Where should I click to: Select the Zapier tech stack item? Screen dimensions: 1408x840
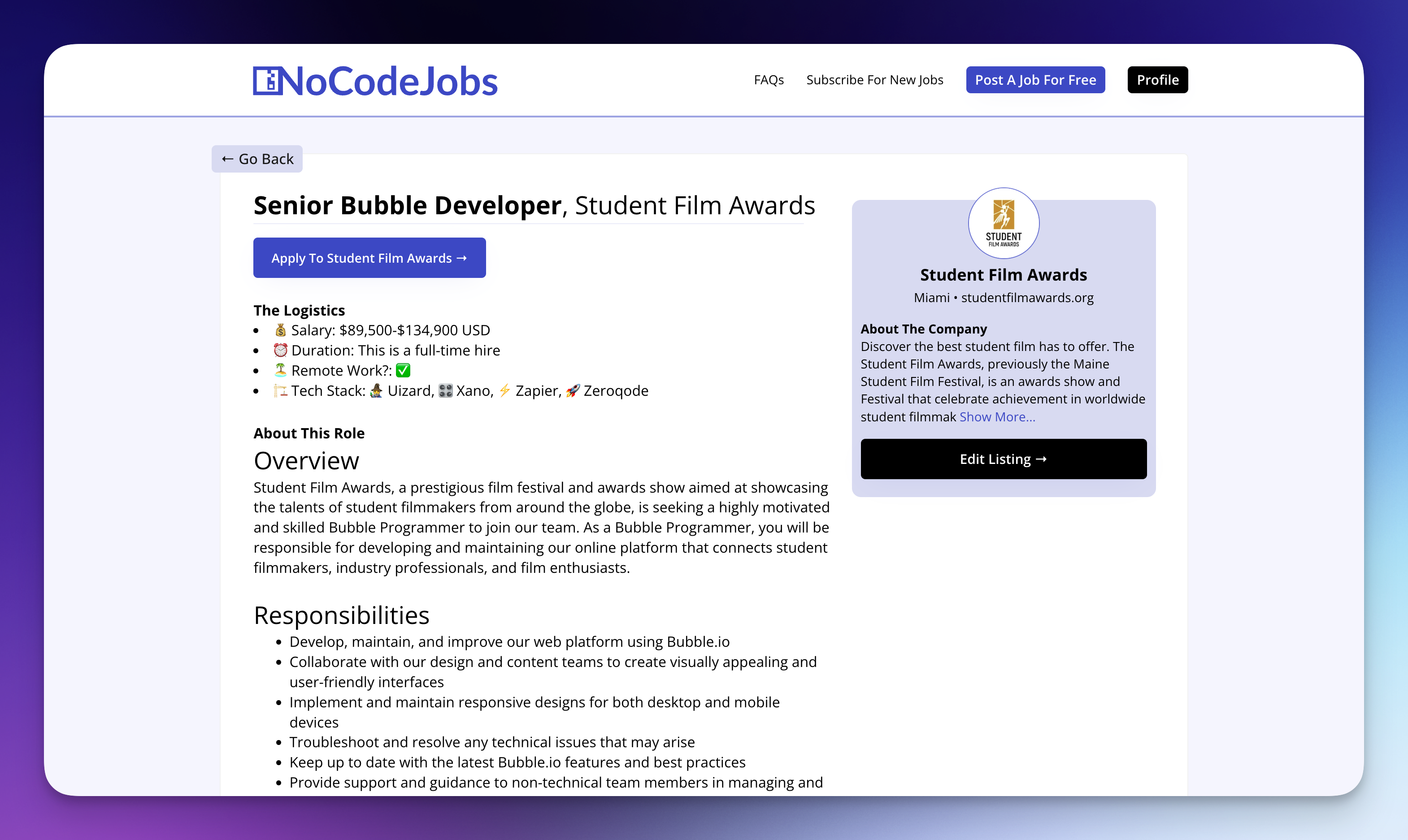530,390
